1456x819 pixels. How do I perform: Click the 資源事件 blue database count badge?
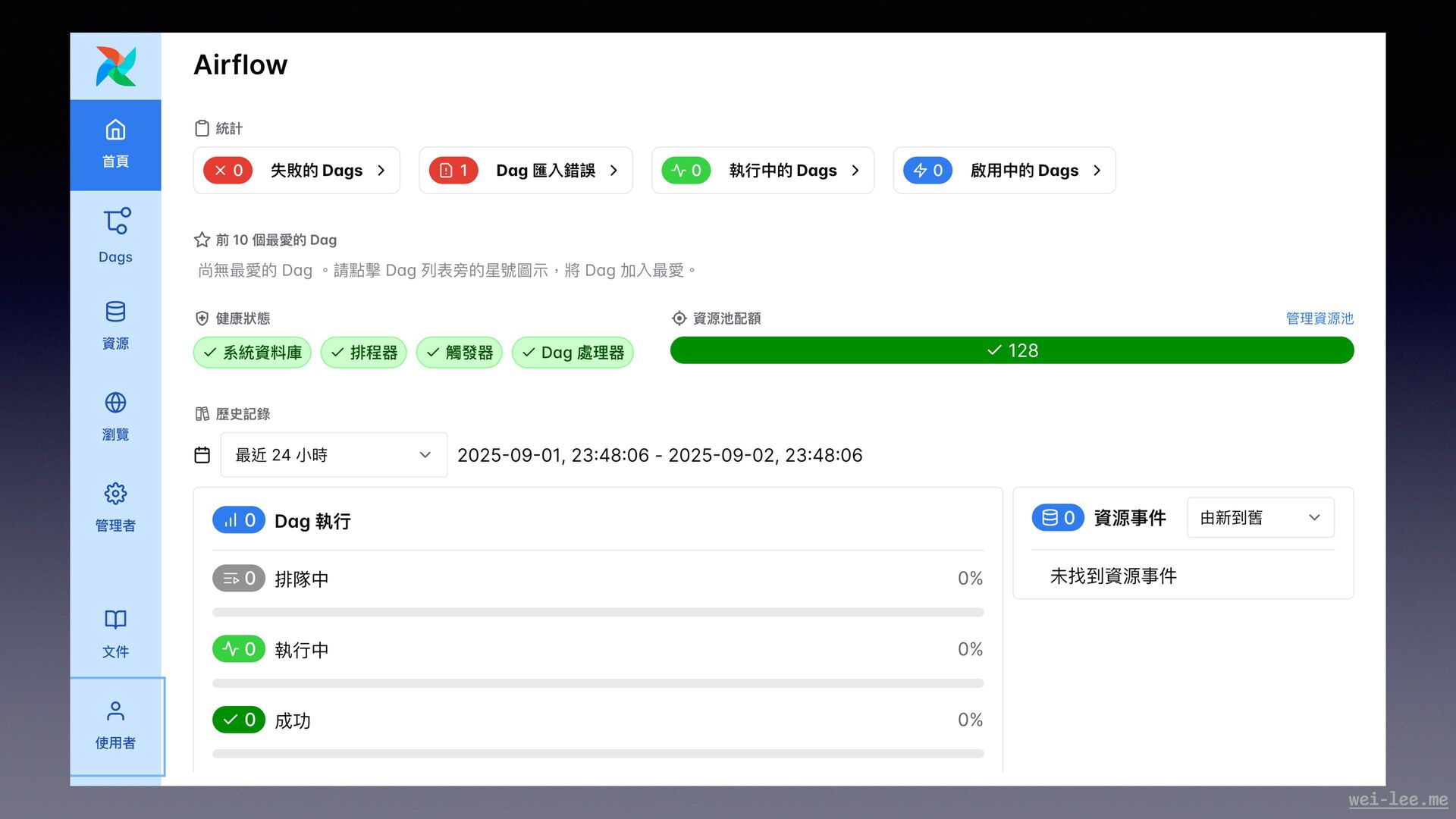pyautogui.click(x=1058, y=518)
